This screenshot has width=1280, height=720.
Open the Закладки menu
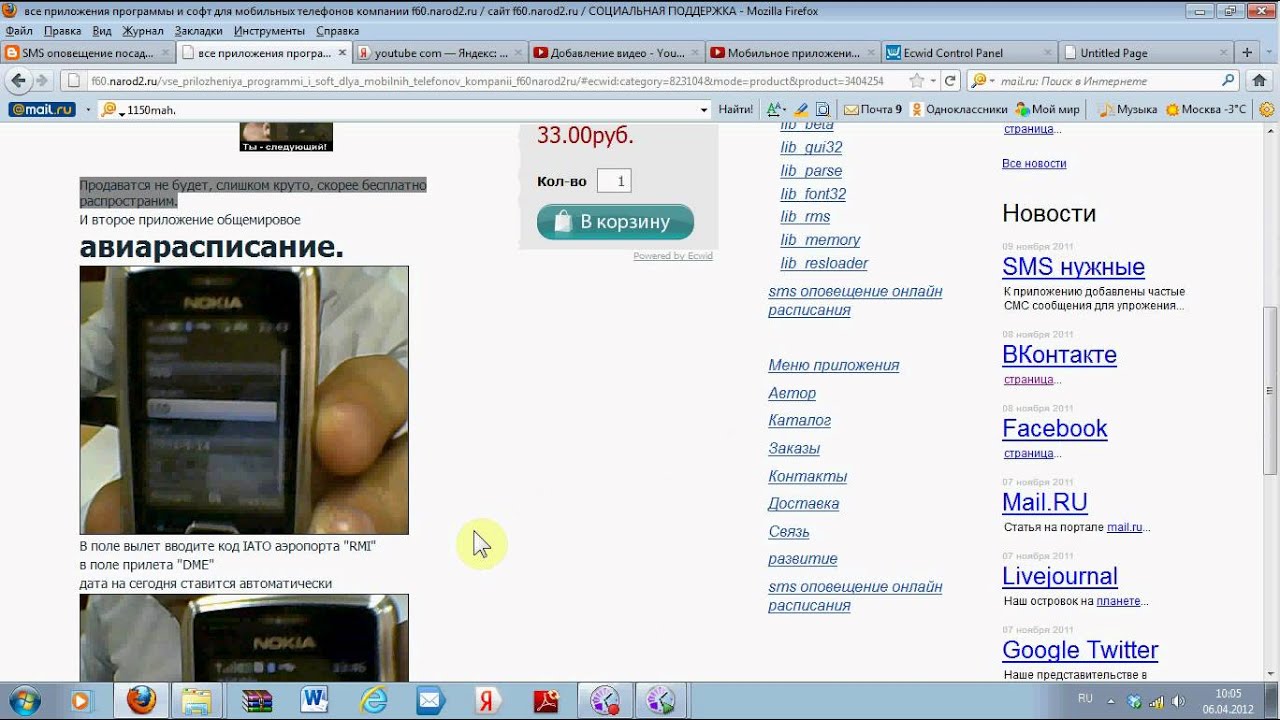pyautogui.click(x=198, y=31)
